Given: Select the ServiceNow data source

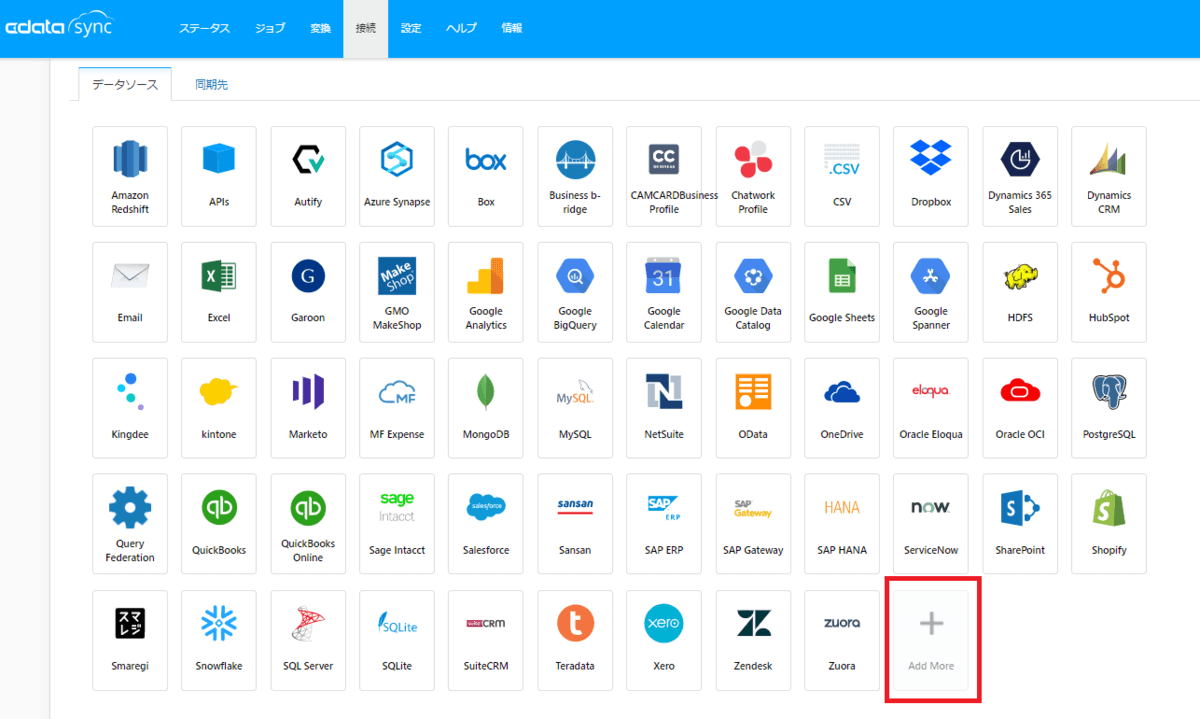Looking at the screenshot, I should pyautogui.click(x=931, y=524).
